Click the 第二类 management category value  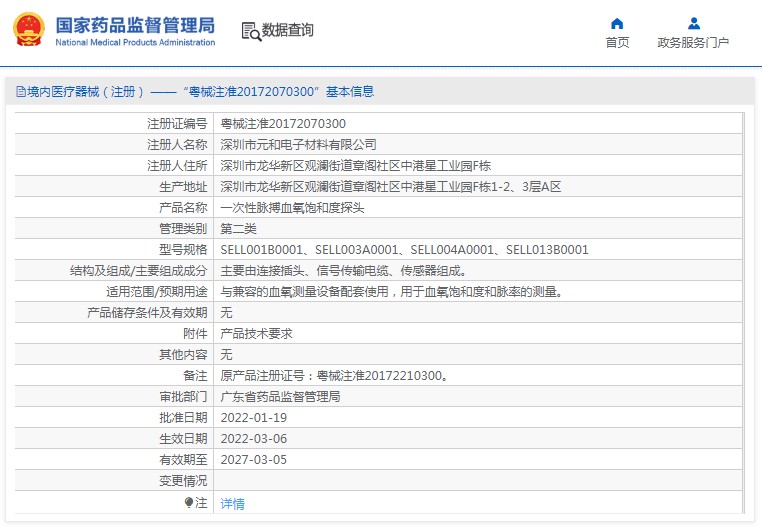pos(238,228)
